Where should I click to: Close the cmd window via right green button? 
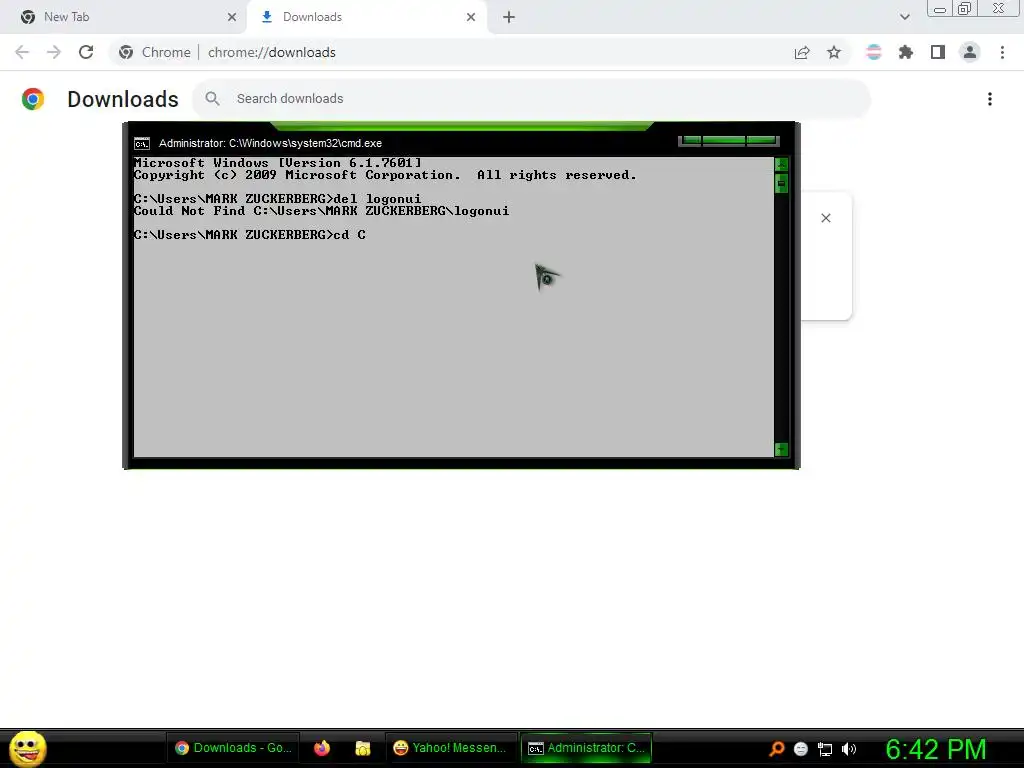(762, 140)
